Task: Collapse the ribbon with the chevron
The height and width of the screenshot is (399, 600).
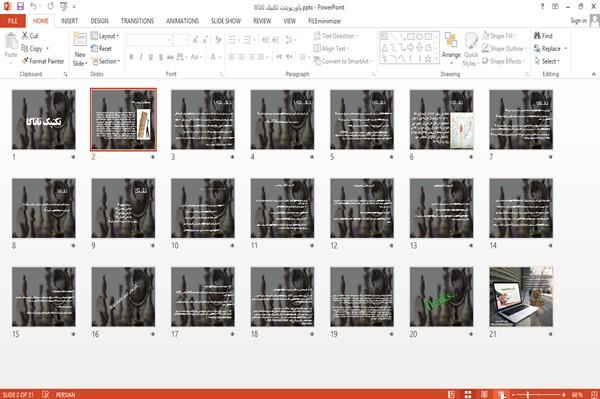Action: [x=594, y=74]
